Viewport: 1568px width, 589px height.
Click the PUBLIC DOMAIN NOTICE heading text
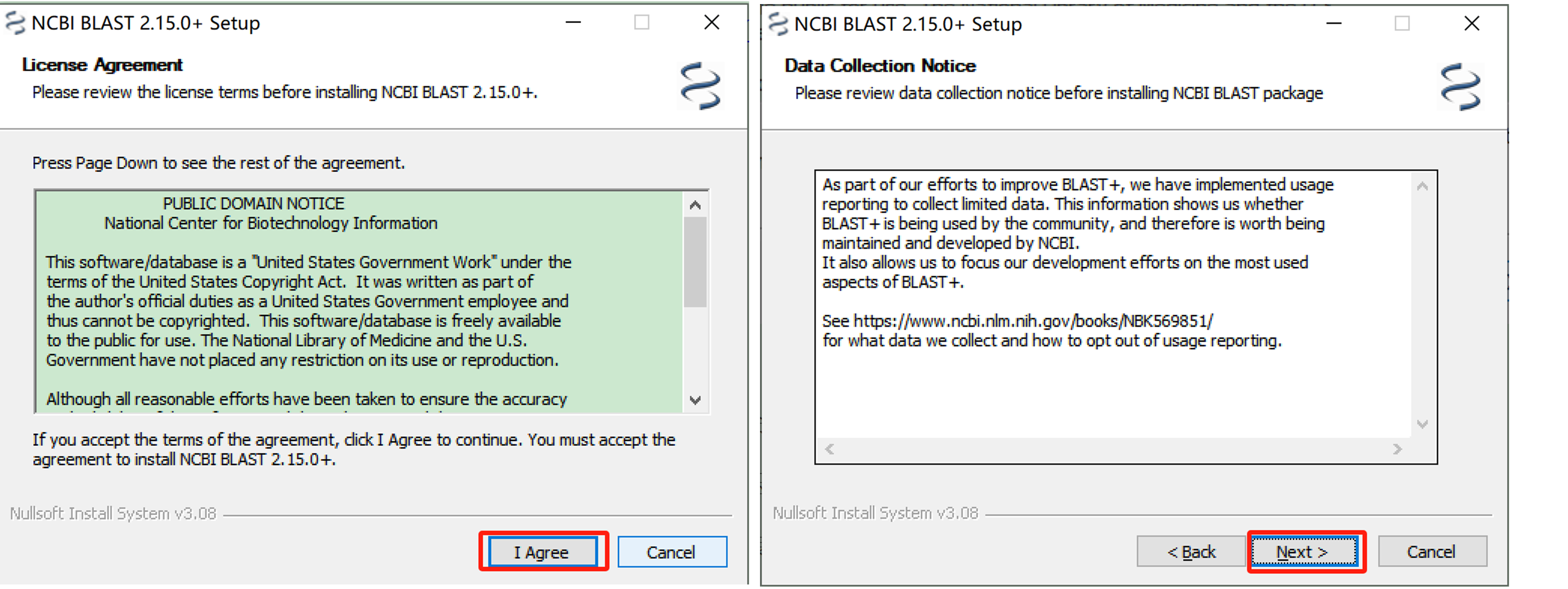254,203
